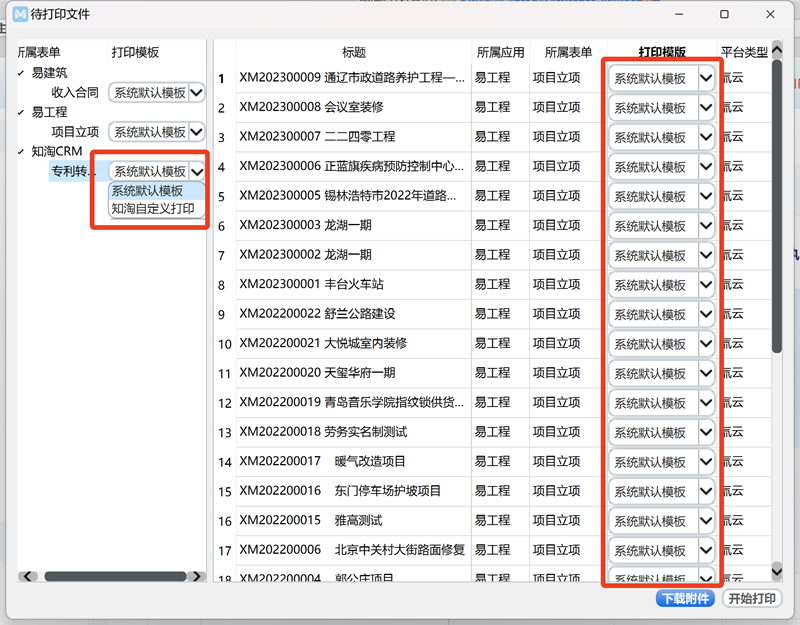800x625 pixels.
Task: Select row XM202300006 正蓝旗疾病预防控制中心 title
Action: tap(352, 166)
